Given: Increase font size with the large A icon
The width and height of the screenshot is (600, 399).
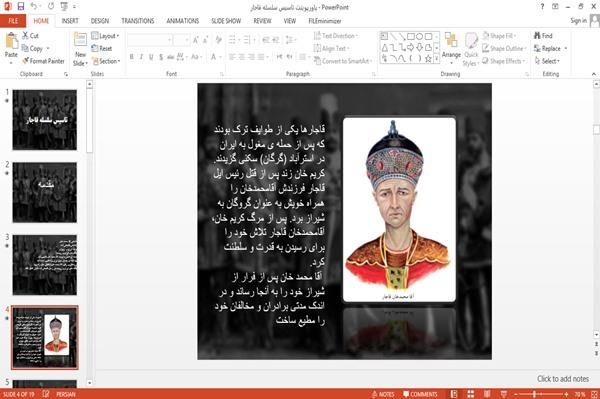Looking at the screenshot, I should coord(196,40).
